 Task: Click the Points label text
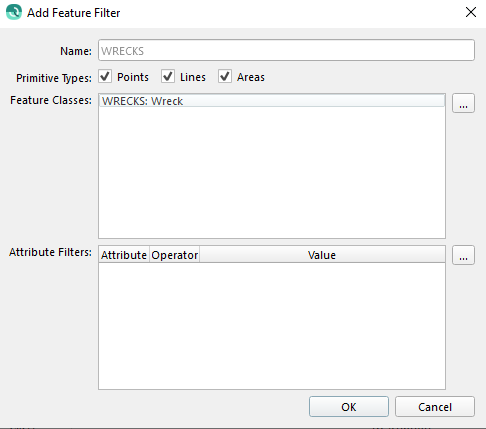click(133, 77)
